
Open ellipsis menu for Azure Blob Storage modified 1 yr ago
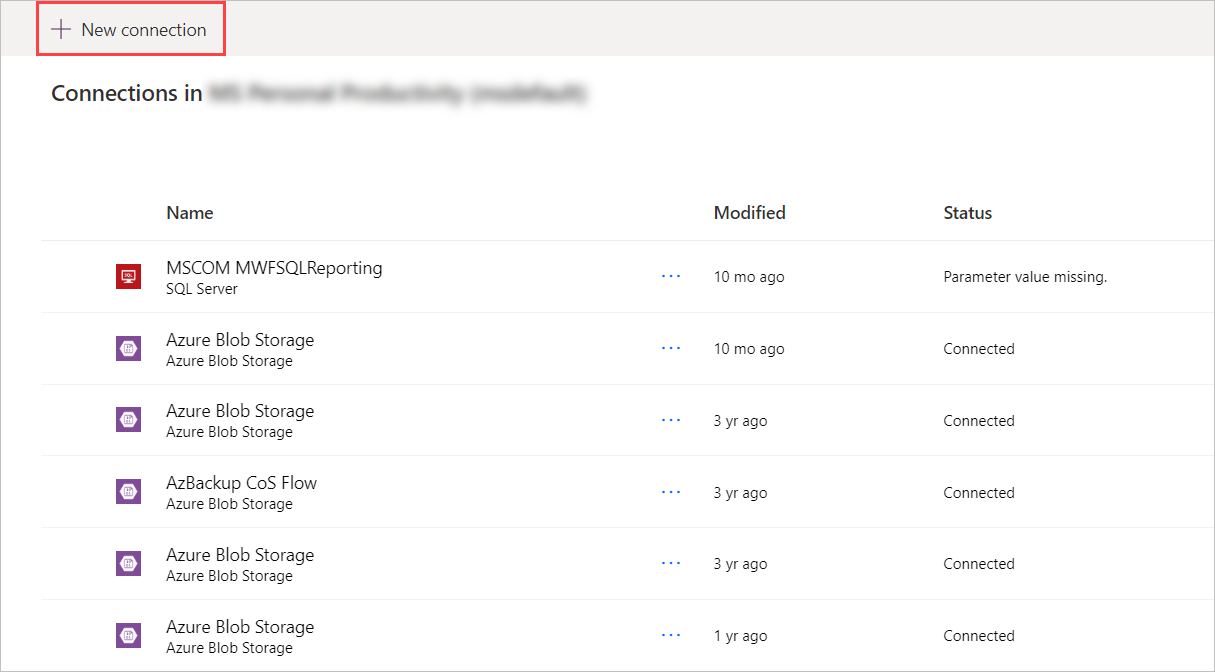[x=671, y=635]
